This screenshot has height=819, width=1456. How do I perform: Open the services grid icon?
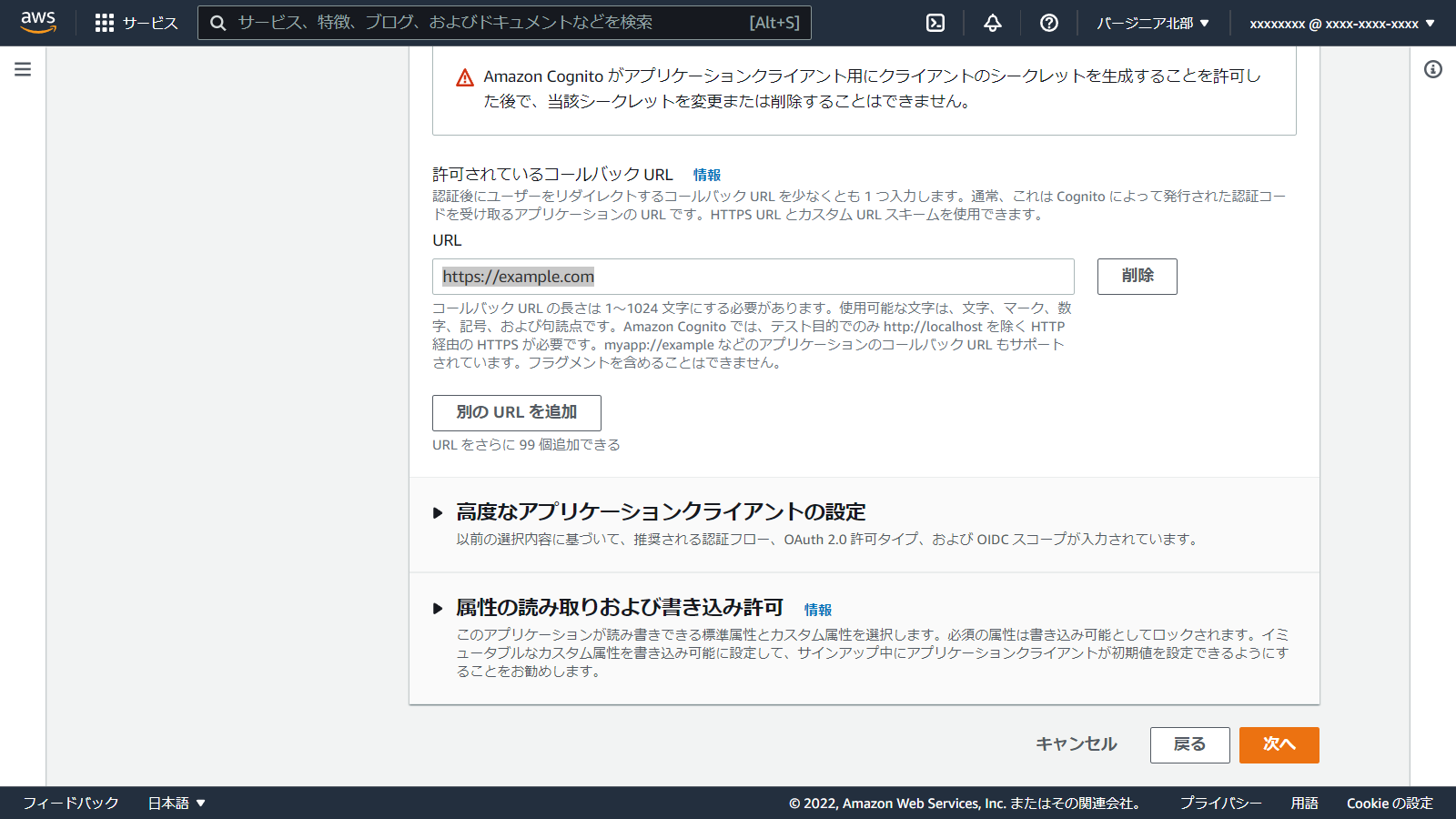click(x=106, y=23)
